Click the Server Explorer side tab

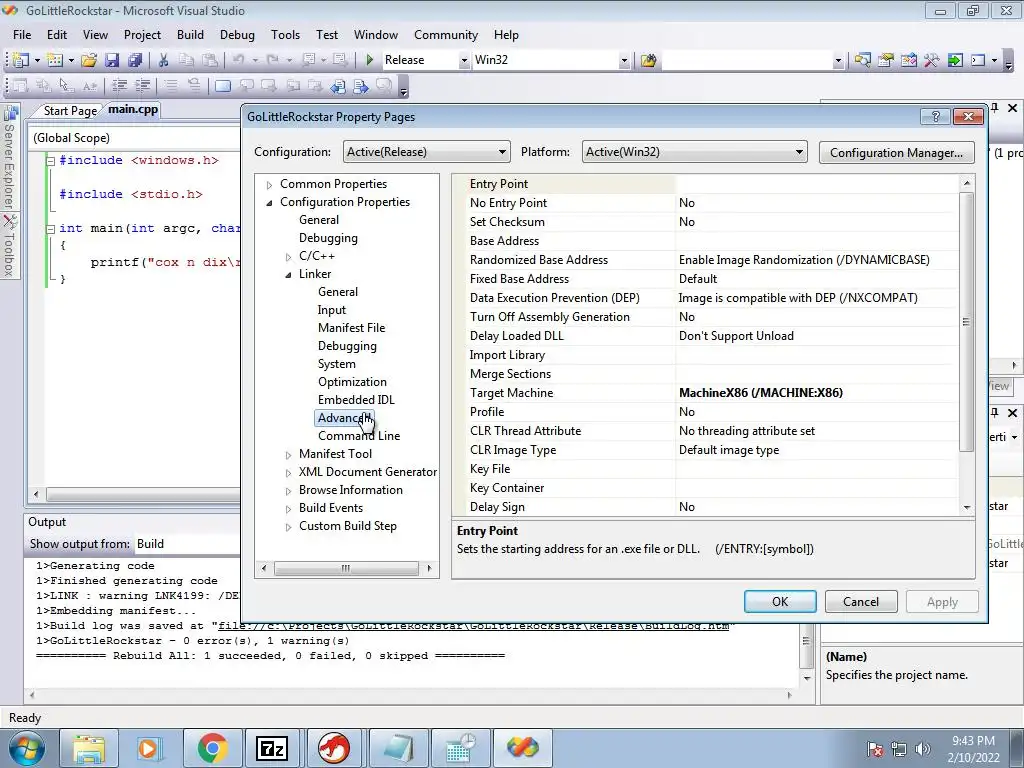coord(9,159)
